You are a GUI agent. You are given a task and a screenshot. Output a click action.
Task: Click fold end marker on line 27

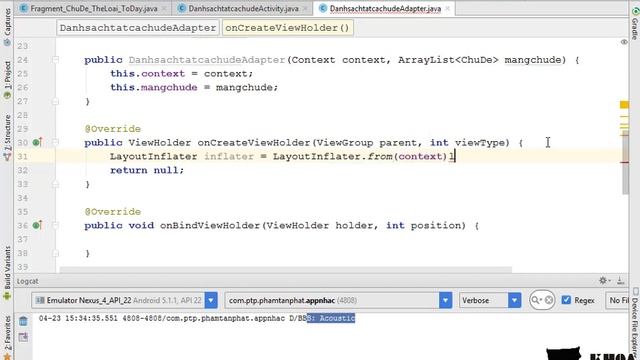56,101
